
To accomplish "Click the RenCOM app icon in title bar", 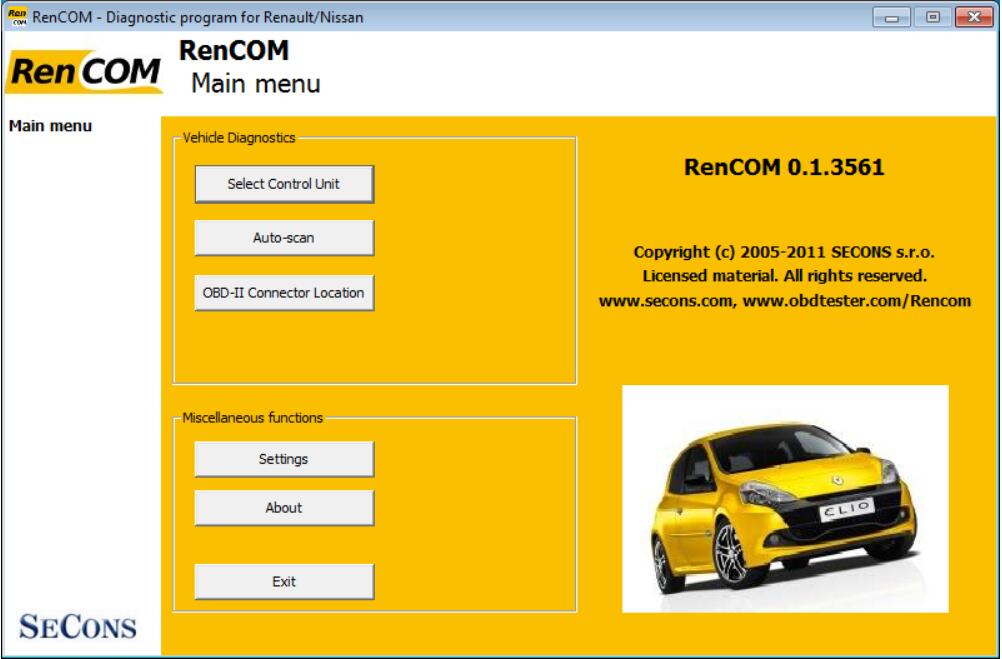I will (16, 17).
